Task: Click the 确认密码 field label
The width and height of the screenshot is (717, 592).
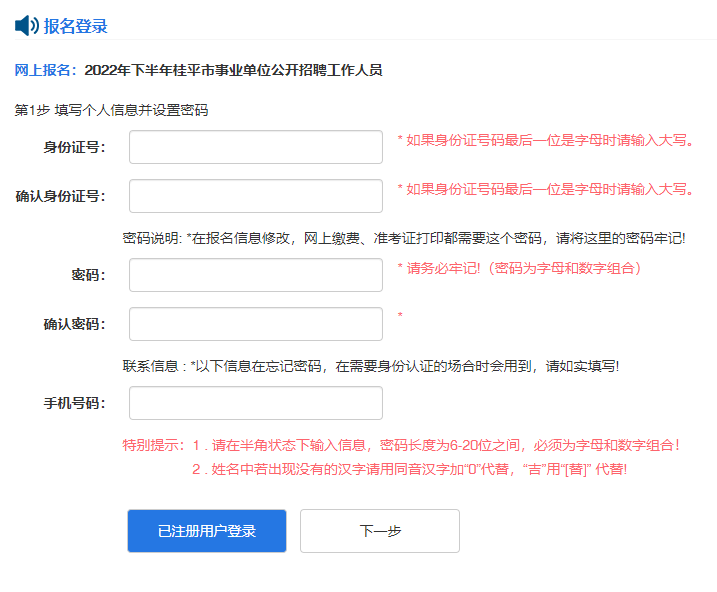Action: (x=73, y=325)
